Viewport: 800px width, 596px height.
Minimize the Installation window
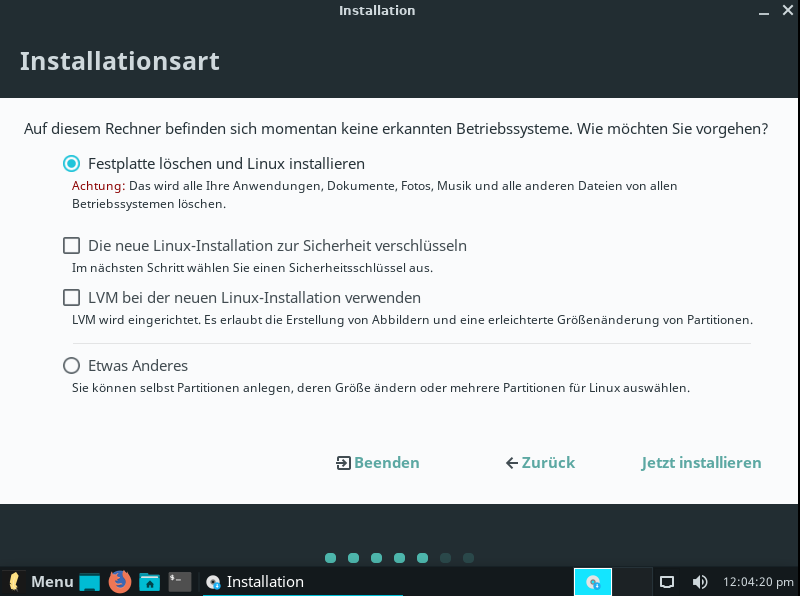click(x=763, y=11)
